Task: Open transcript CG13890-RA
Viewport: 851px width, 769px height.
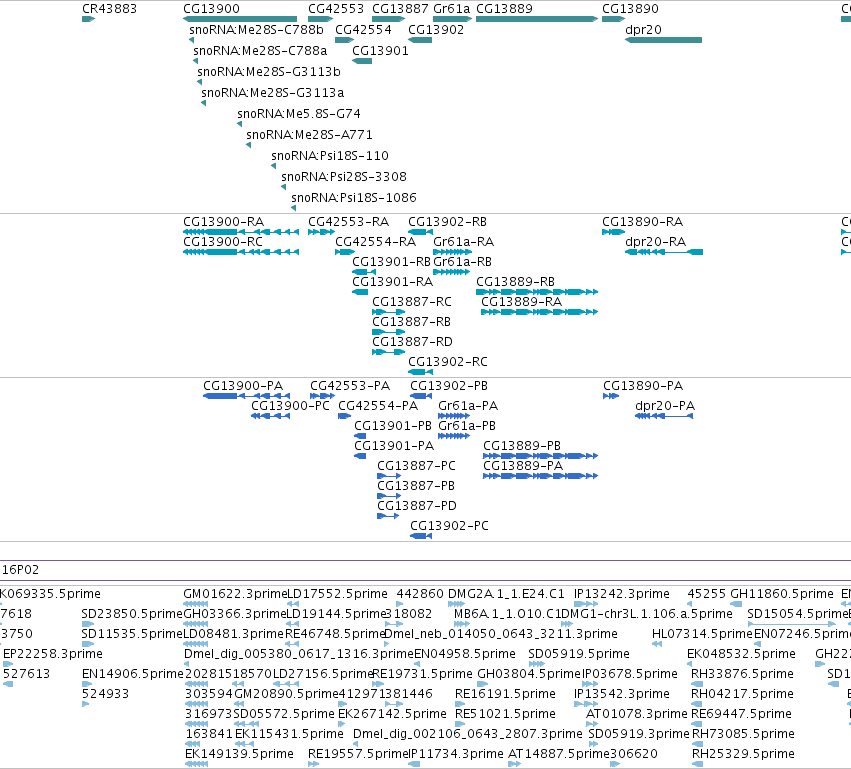Action: (613, 232)
